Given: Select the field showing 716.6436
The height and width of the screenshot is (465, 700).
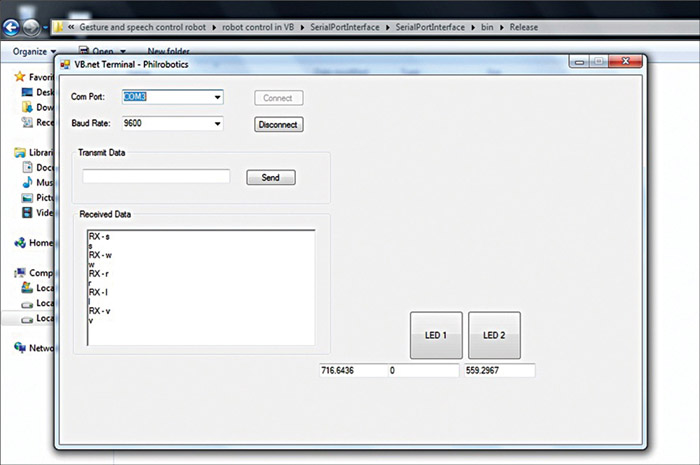Looking at the screenshot, I should (352, 371).
